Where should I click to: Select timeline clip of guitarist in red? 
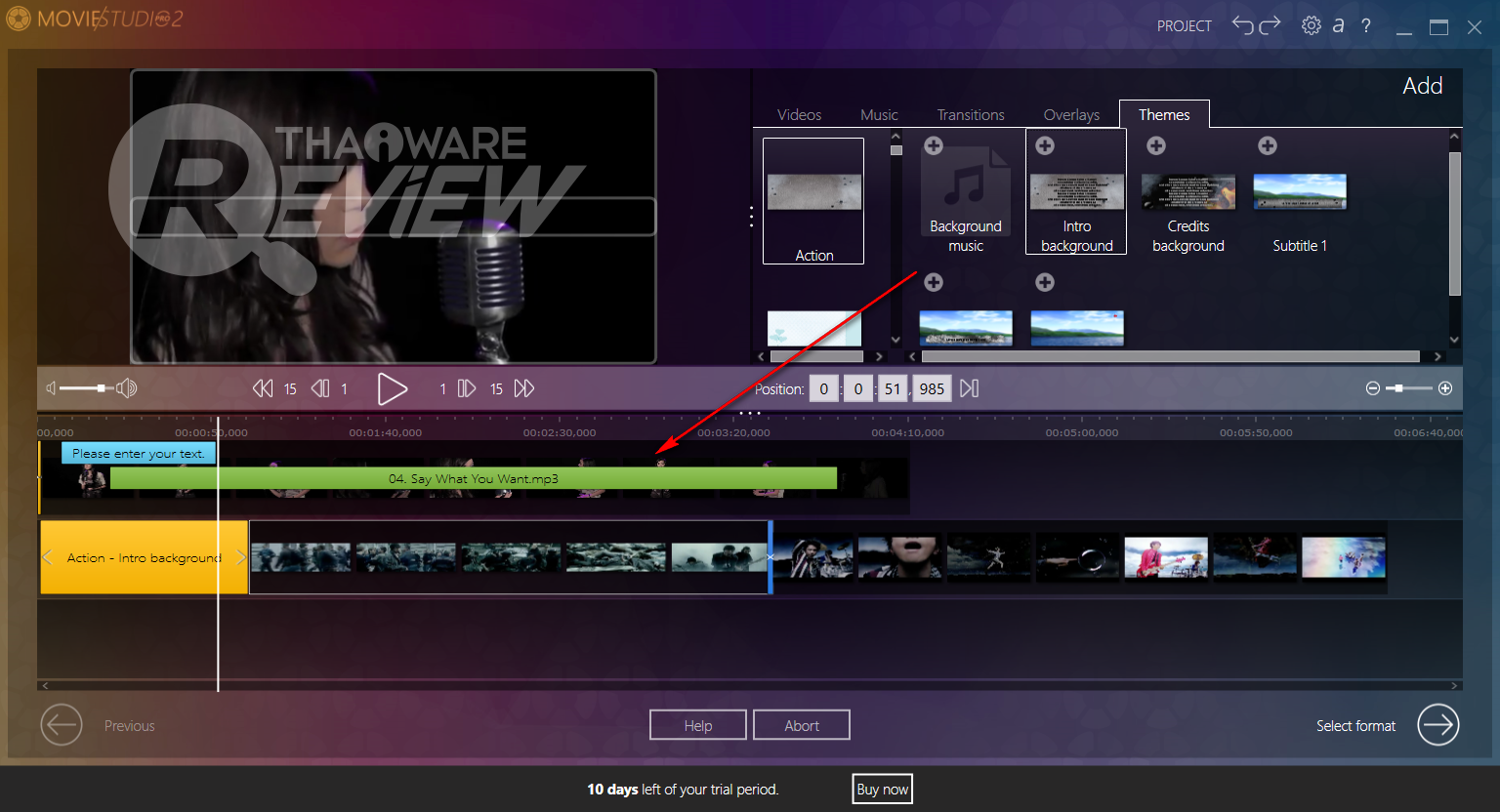(x=1166, y=557)
